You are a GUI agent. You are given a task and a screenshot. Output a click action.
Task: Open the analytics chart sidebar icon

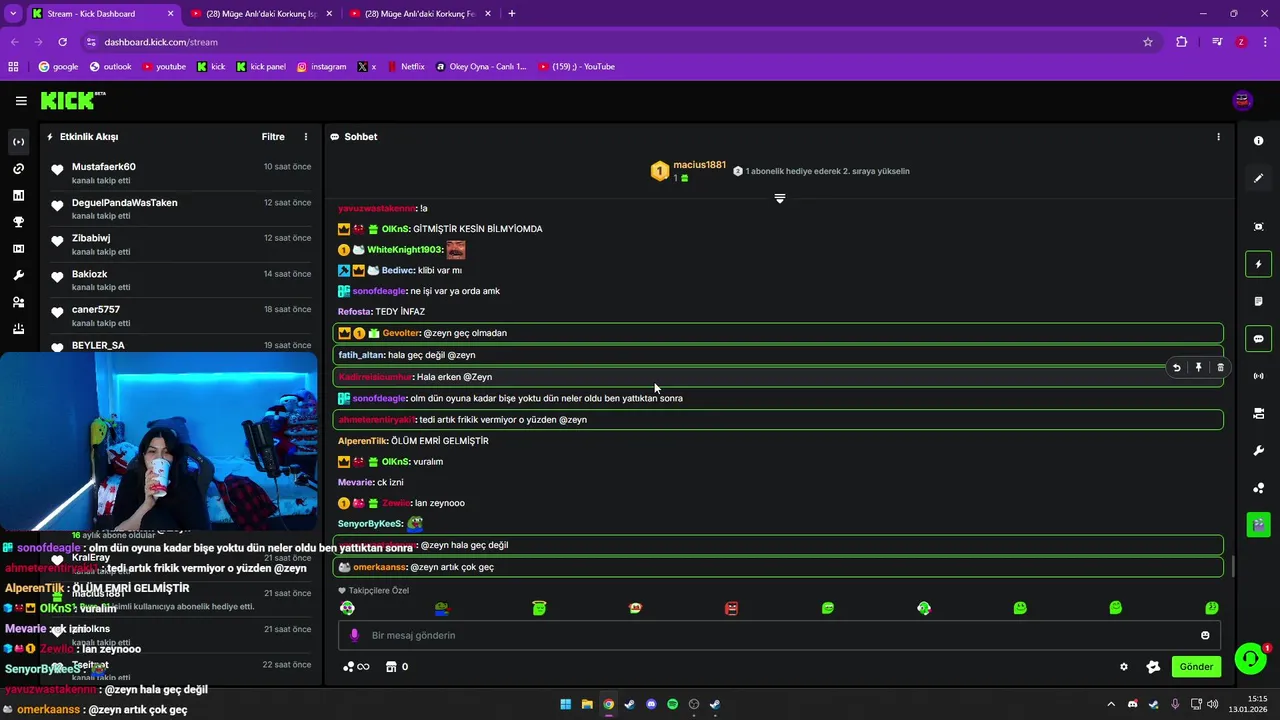[18, 195]
